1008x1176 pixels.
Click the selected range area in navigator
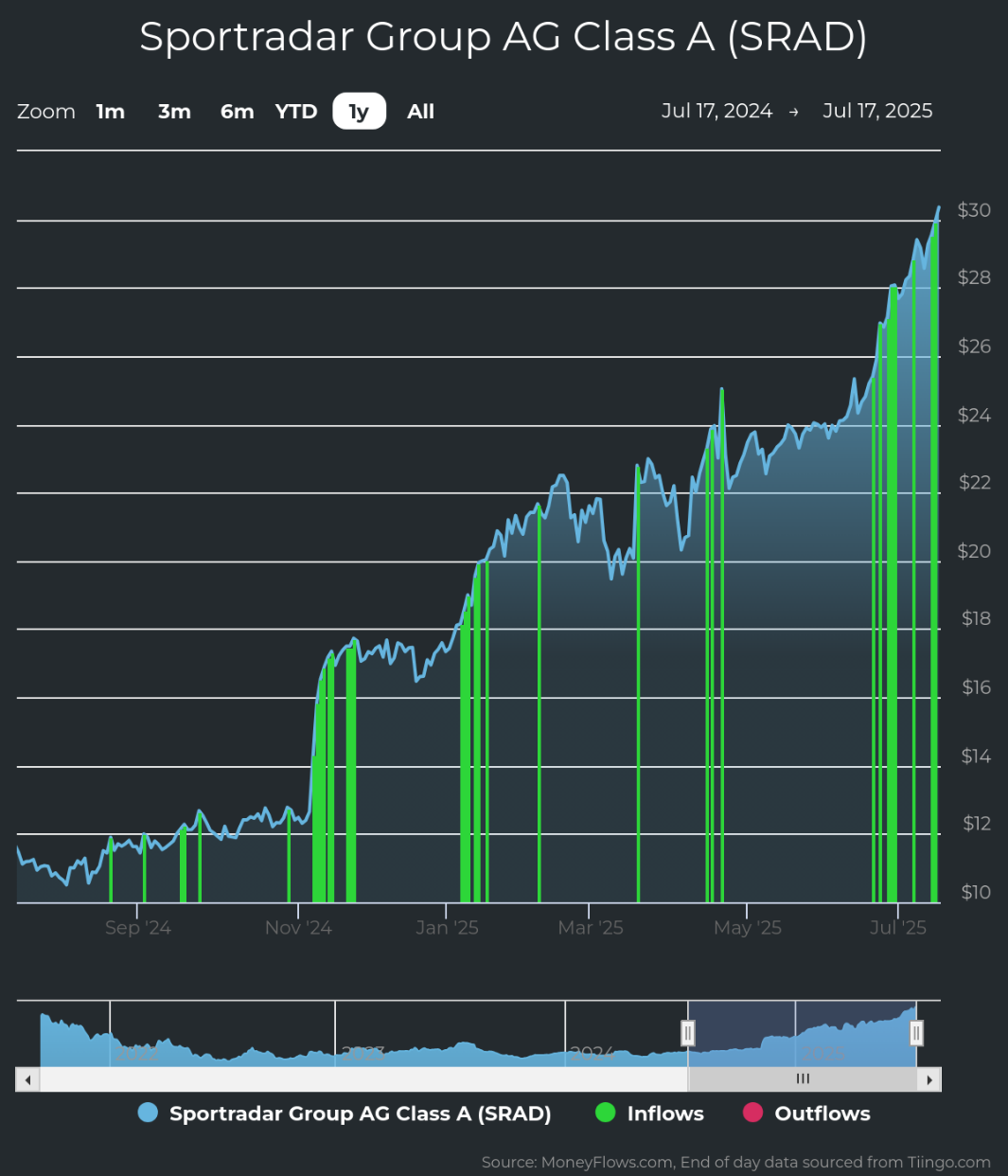(803, 1033)
